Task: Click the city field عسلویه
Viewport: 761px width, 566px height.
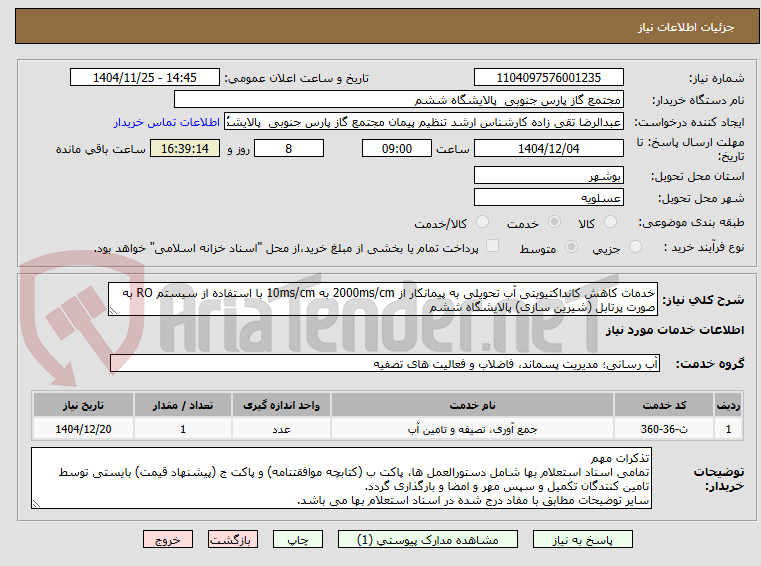Action: [x=548, y=198]
